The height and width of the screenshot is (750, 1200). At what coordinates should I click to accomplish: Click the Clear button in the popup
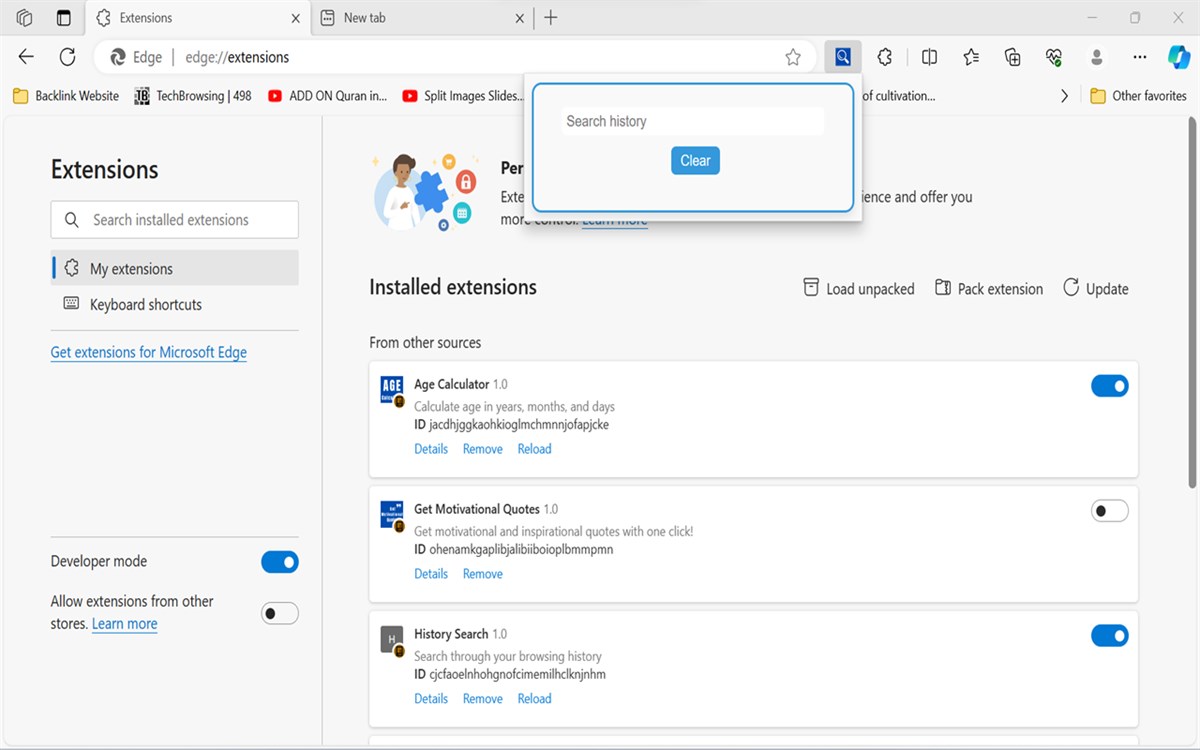[695, 161]
